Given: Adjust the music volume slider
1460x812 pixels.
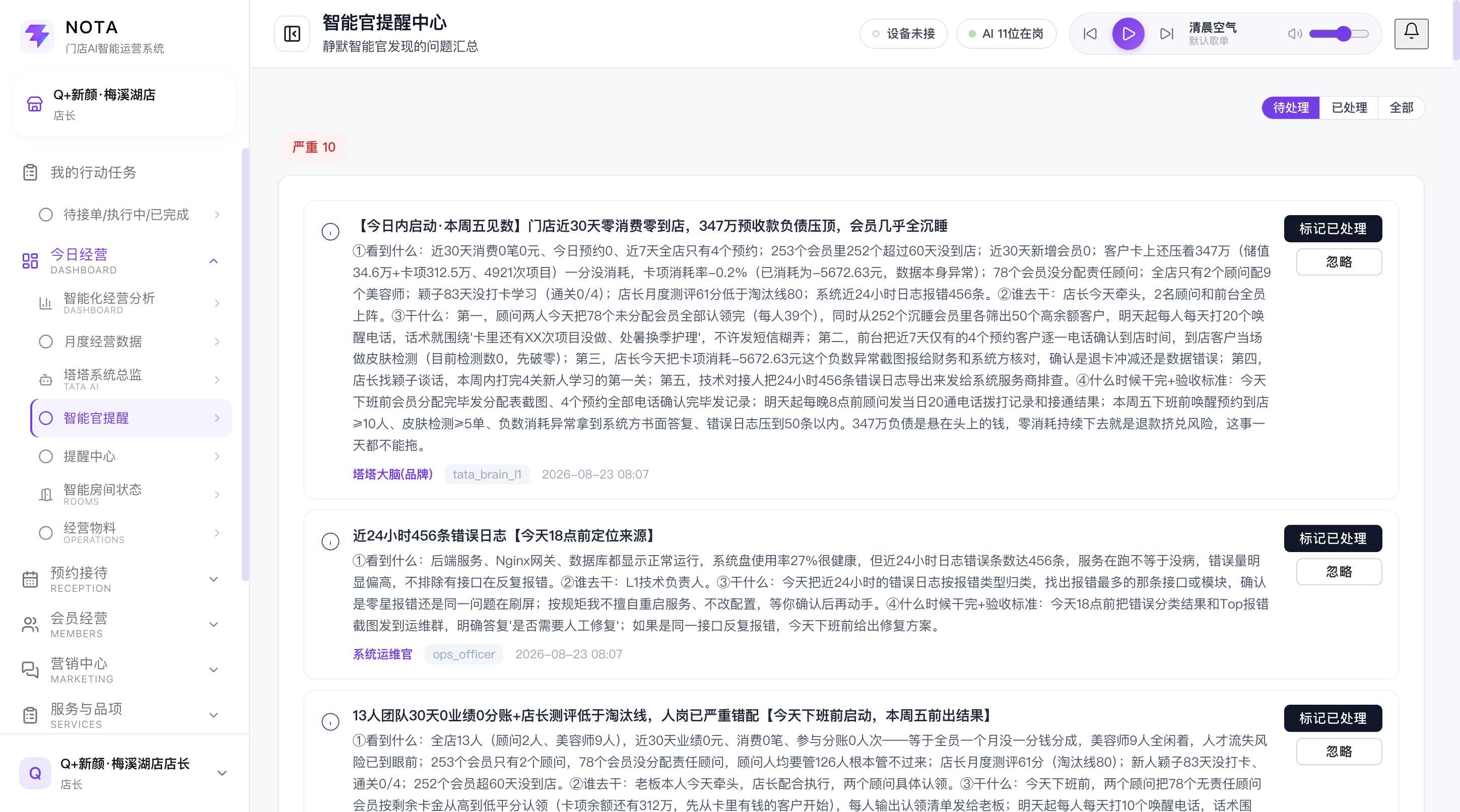Looking at the screenshot, I should pyautogui.click(x=1339, y=34).
